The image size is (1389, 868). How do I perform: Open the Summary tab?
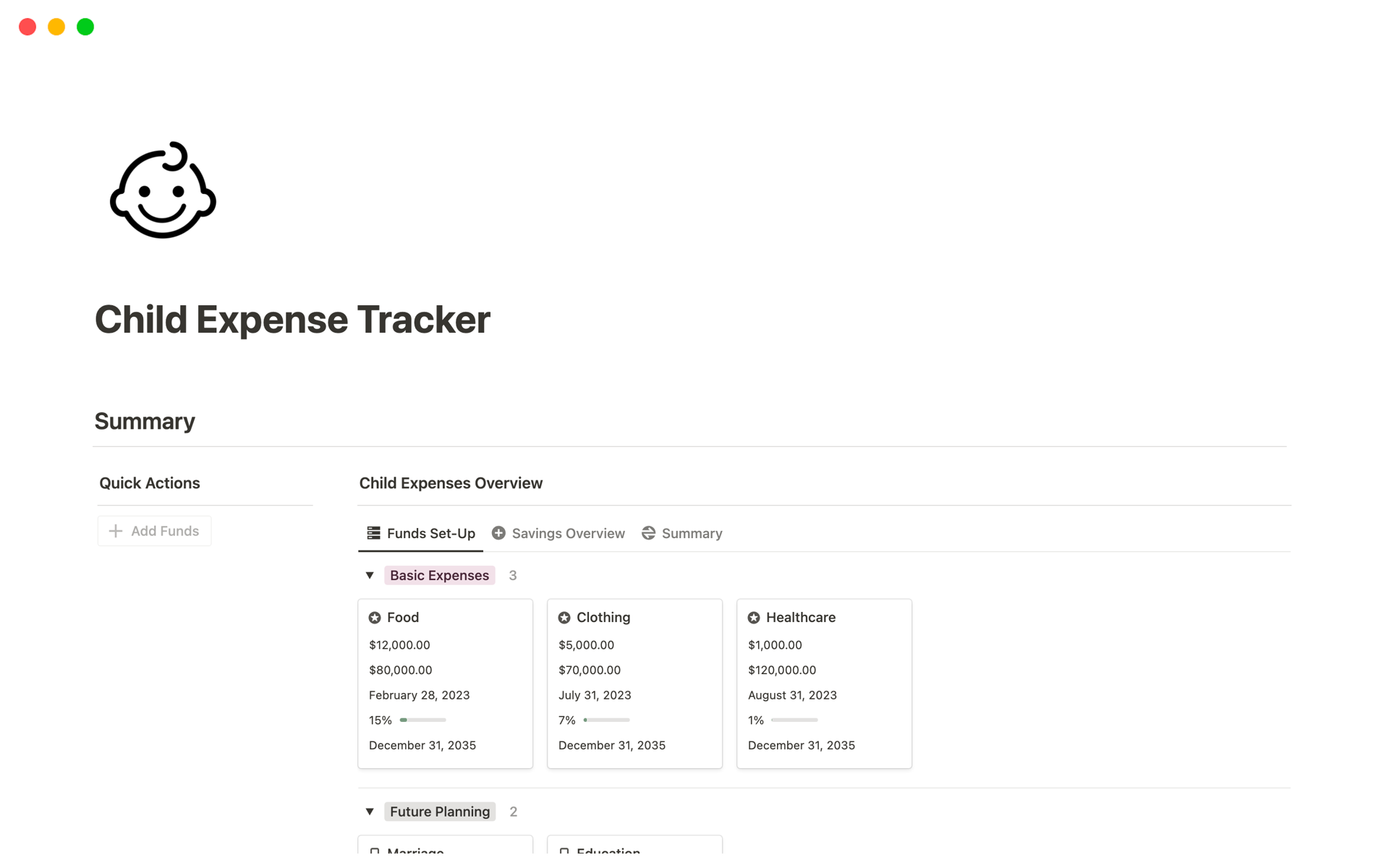[692, 532]
